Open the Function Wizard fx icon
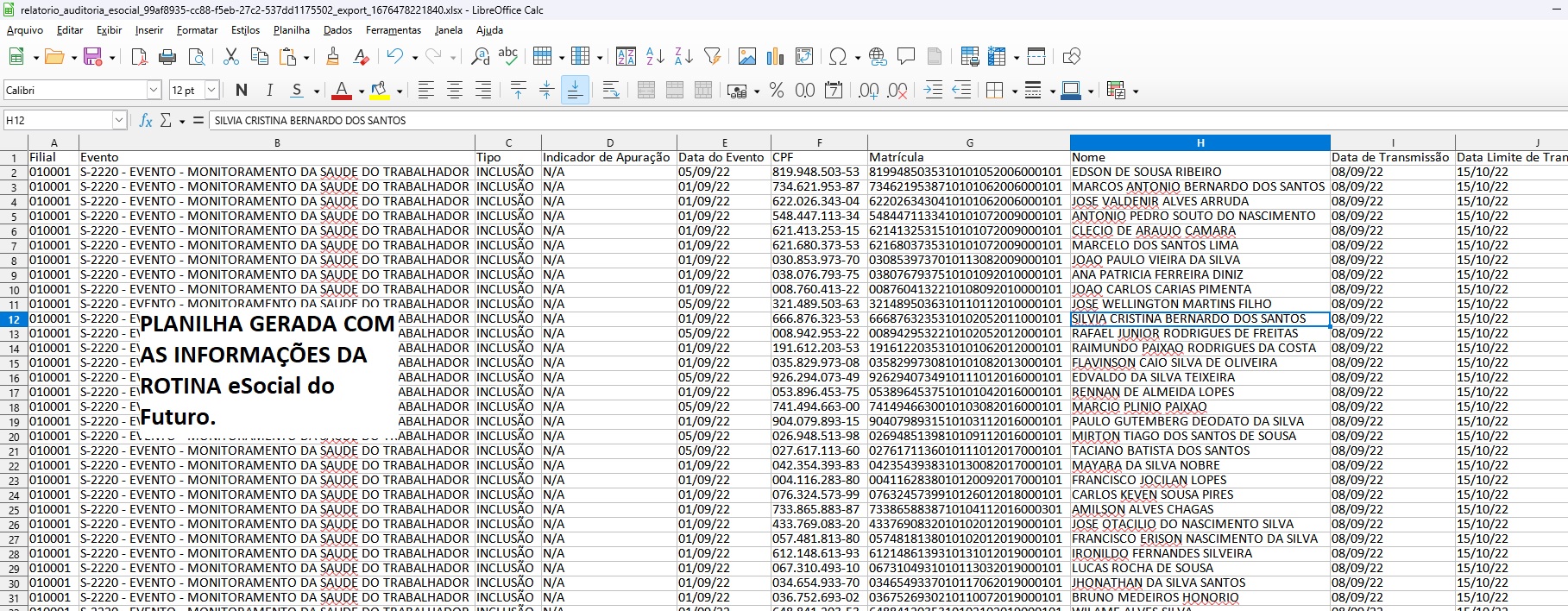This screenshot has width=1568, height=611. click(x=146, y=121)
